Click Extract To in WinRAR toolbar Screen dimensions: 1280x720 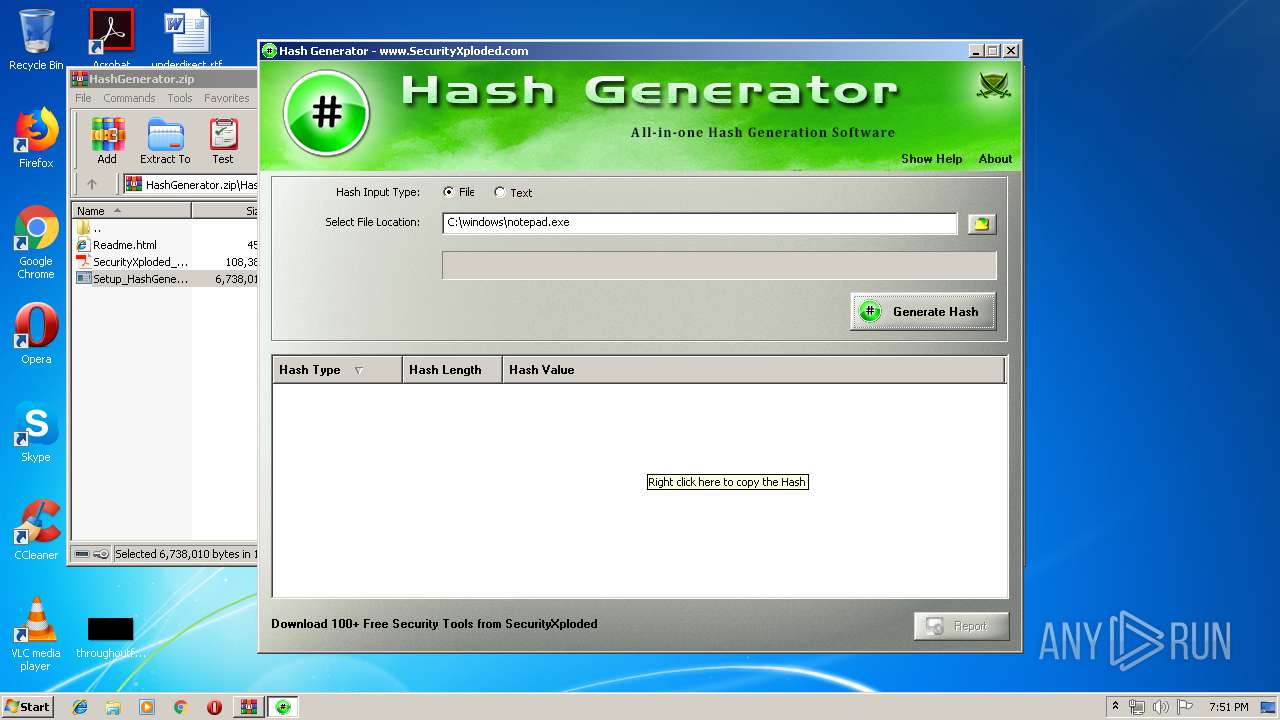(x=165, y=141)
